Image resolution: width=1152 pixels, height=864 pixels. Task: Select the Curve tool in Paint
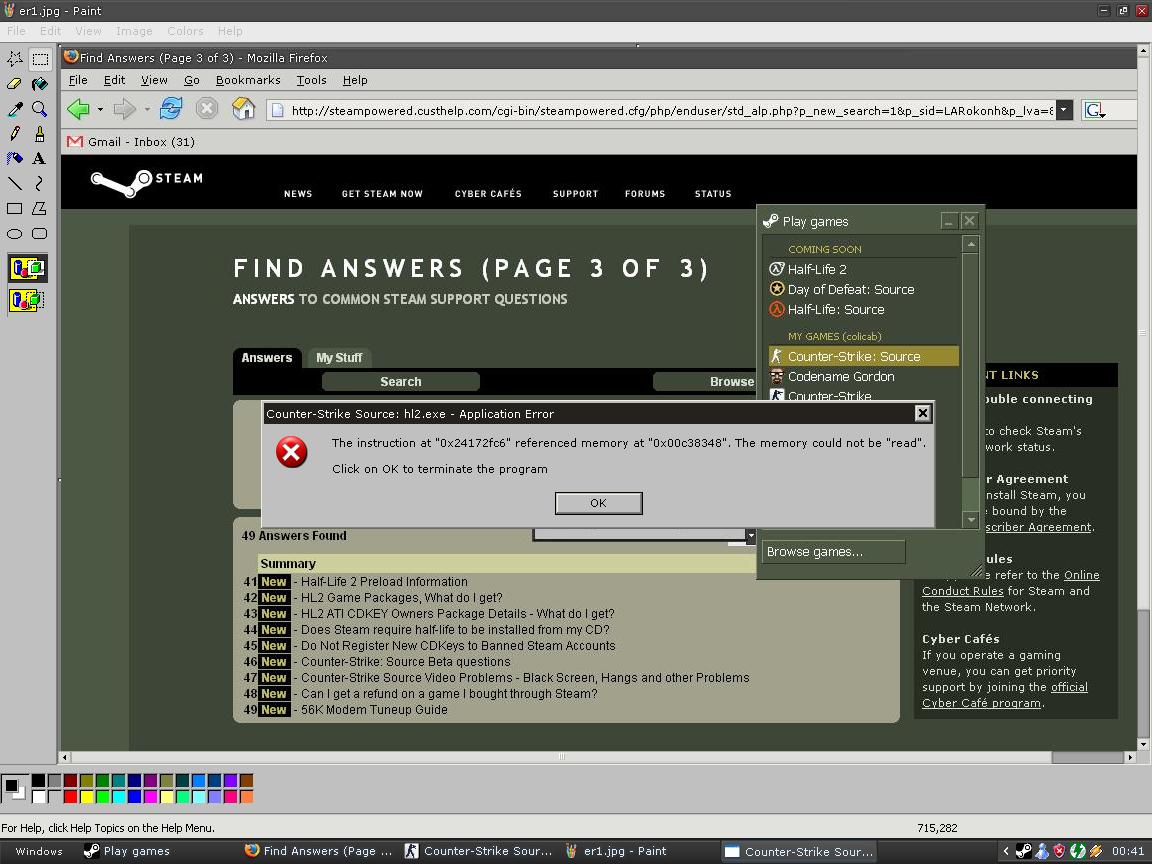[x=38, y=183]
